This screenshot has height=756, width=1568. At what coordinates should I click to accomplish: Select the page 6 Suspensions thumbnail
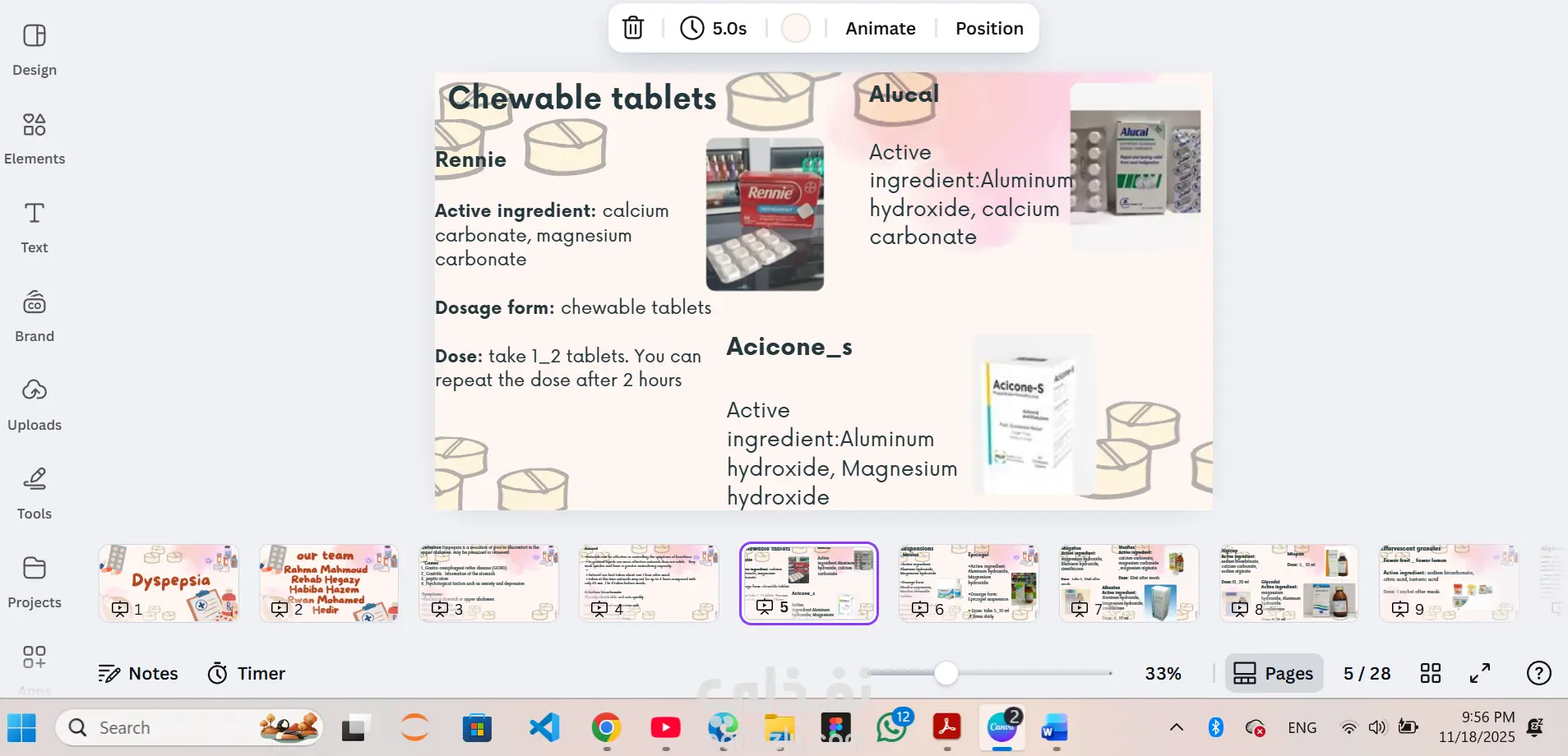click(x=969, y=583)
